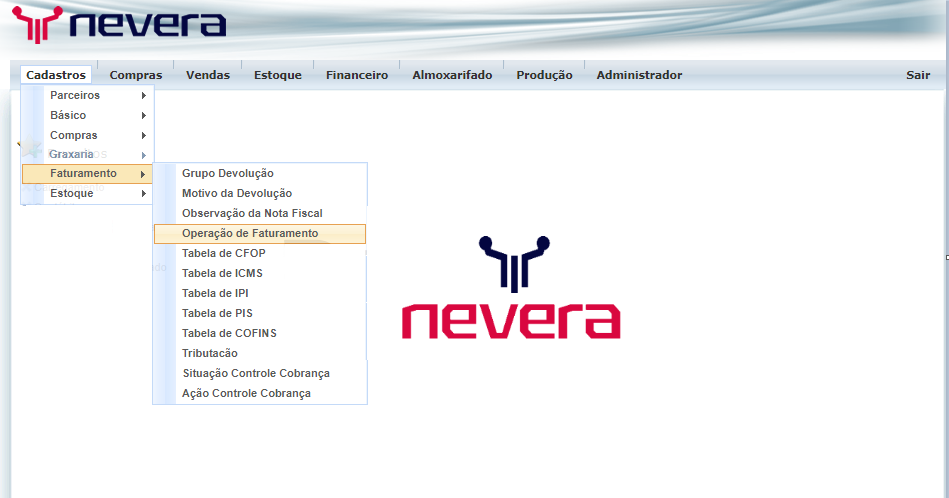This screenshot has width=949, height=498.
Task: Select Tabela de COFINS
Action: tap(260, 333)
